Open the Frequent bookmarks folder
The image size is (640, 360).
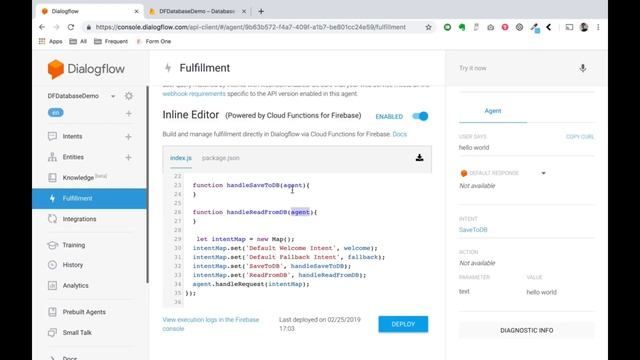click(111, 41)
